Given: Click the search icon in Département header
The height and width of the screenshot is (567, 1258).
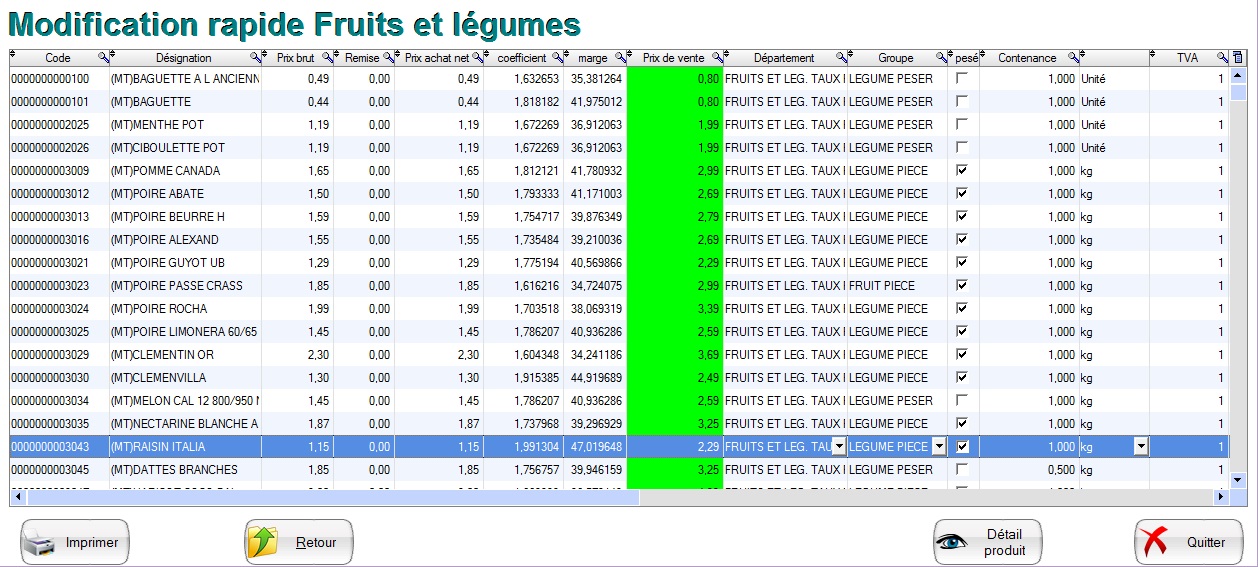Looking at the screenshot, I should (x=840, y=58).
